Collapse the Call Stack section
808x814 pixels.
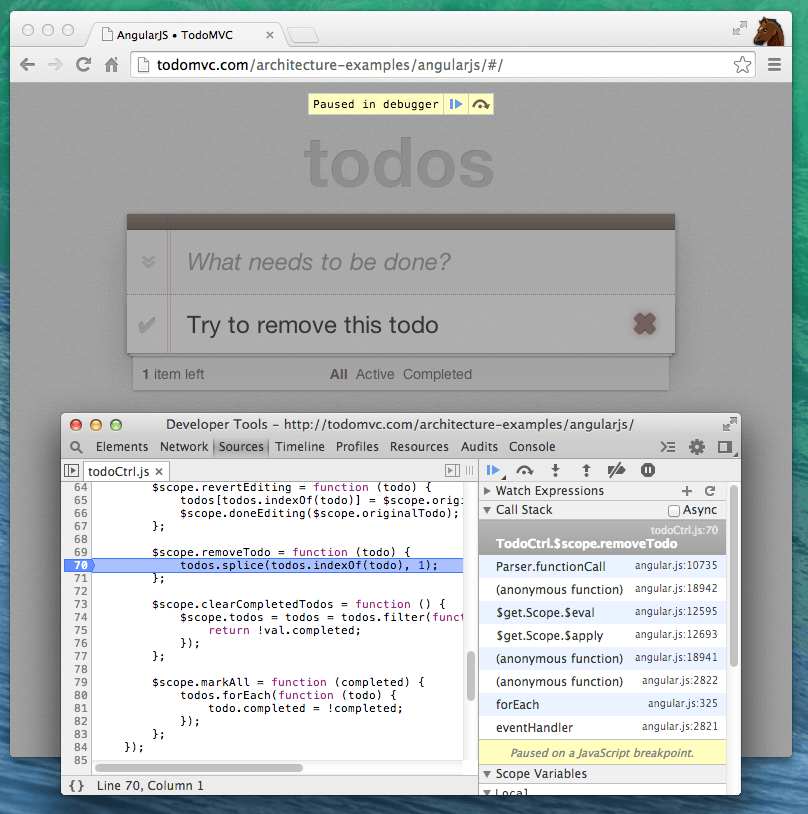pos(488,510)
